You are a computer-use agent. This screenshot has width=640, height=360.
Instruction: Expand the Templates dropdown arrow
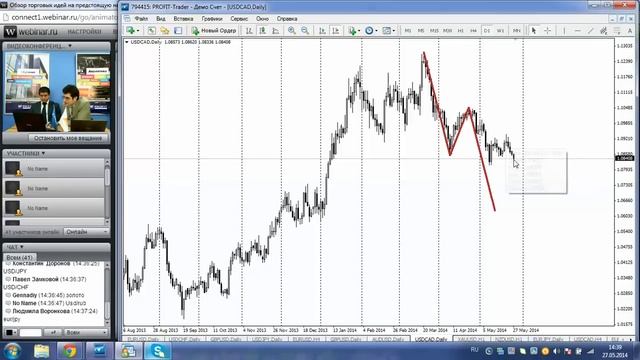click(x=393, y=31)
